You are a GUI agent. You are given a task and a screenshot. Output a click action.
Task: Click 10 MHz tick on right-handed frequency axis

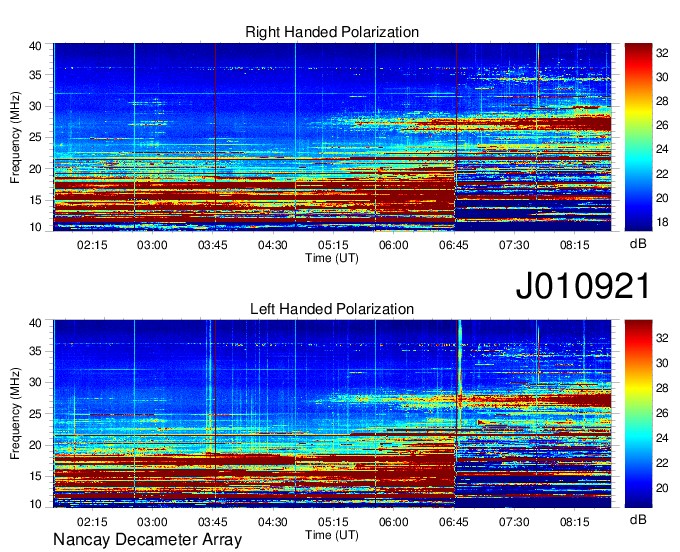point(36,227)
